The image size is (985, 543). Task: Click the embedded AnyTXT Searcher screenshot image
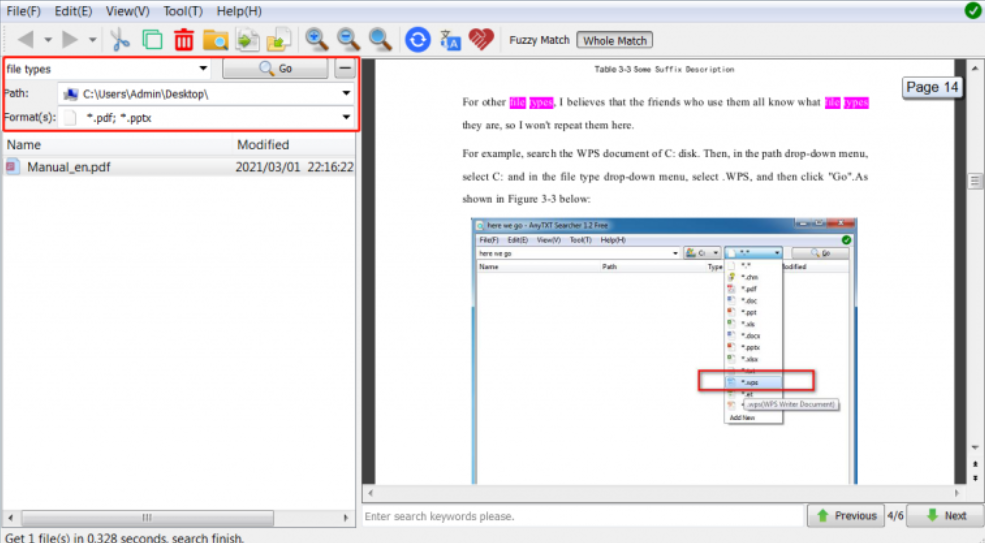point(664,351)
